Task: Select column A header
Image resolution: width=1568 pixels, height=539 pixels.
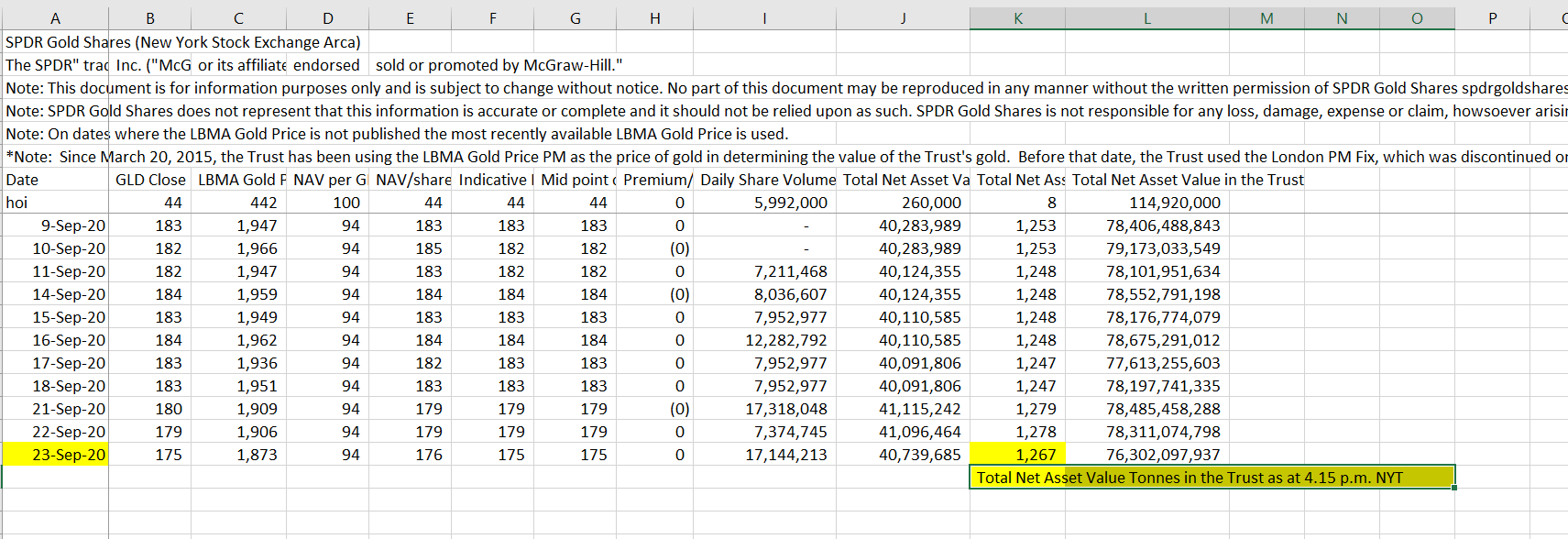Action: pyautogui.click(x=55, y=18)
